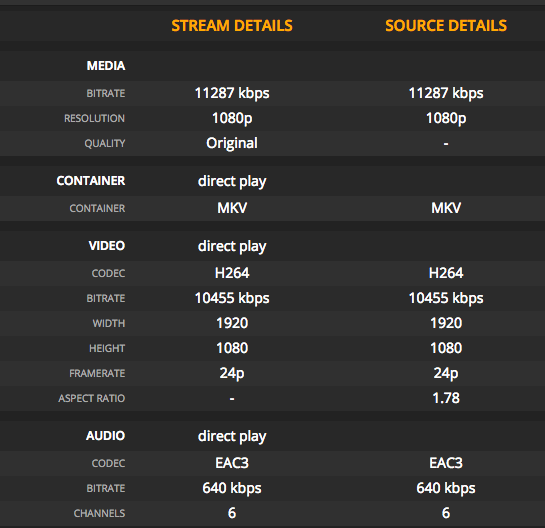Click the source video bitrate 10455 kbps

point(446,298)
